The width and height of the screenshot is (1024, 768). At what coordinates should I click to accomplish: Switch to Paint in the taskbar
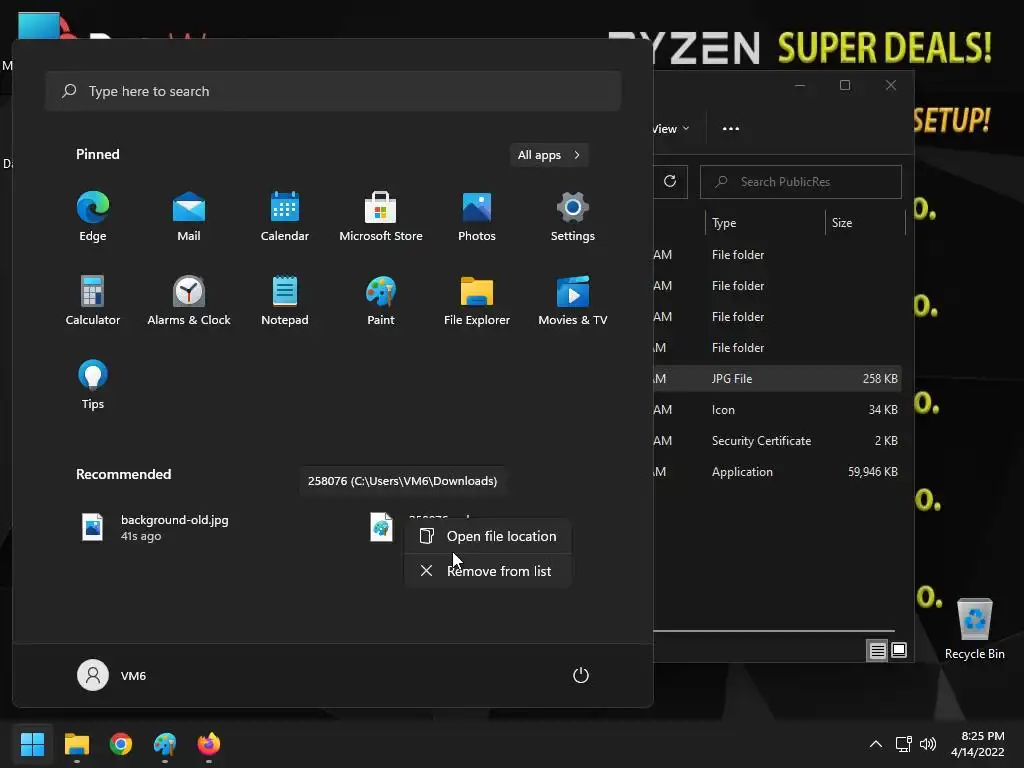(165, 744)
